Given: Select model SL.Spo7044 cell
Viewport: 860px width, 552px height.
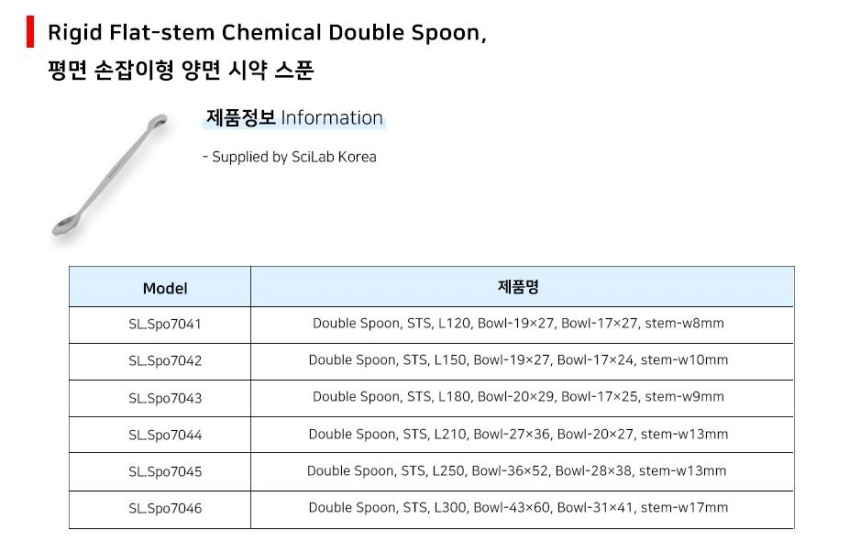Looking at the screenshot, I should [x=165, y=435].
